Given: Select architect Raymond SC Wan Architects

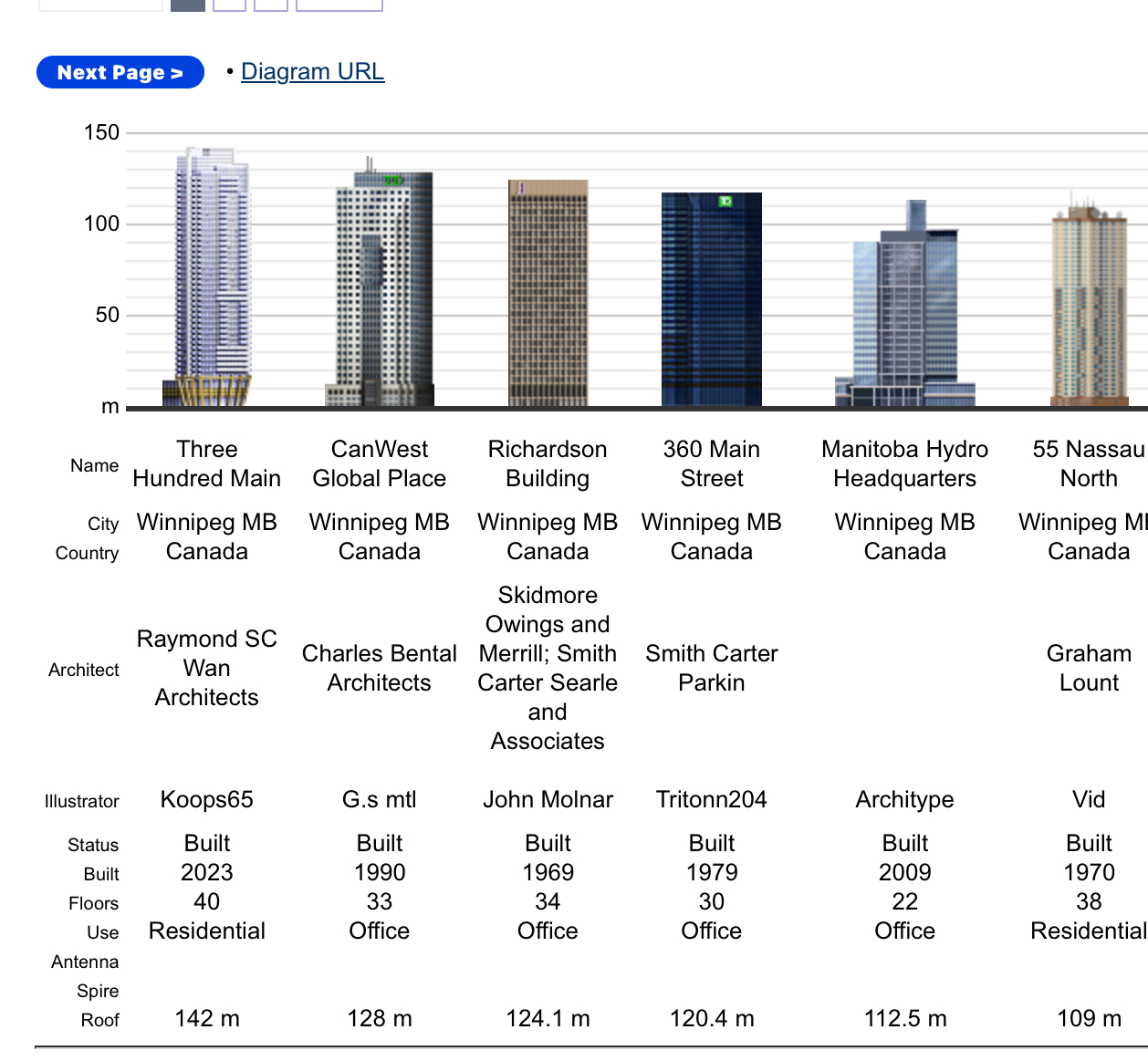Looking at the screenshot, I should pos(207,668).
